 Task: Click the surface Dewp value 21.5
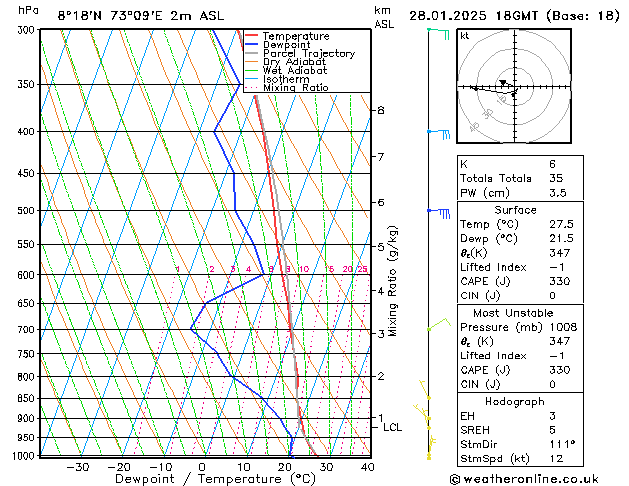point(561,238)
